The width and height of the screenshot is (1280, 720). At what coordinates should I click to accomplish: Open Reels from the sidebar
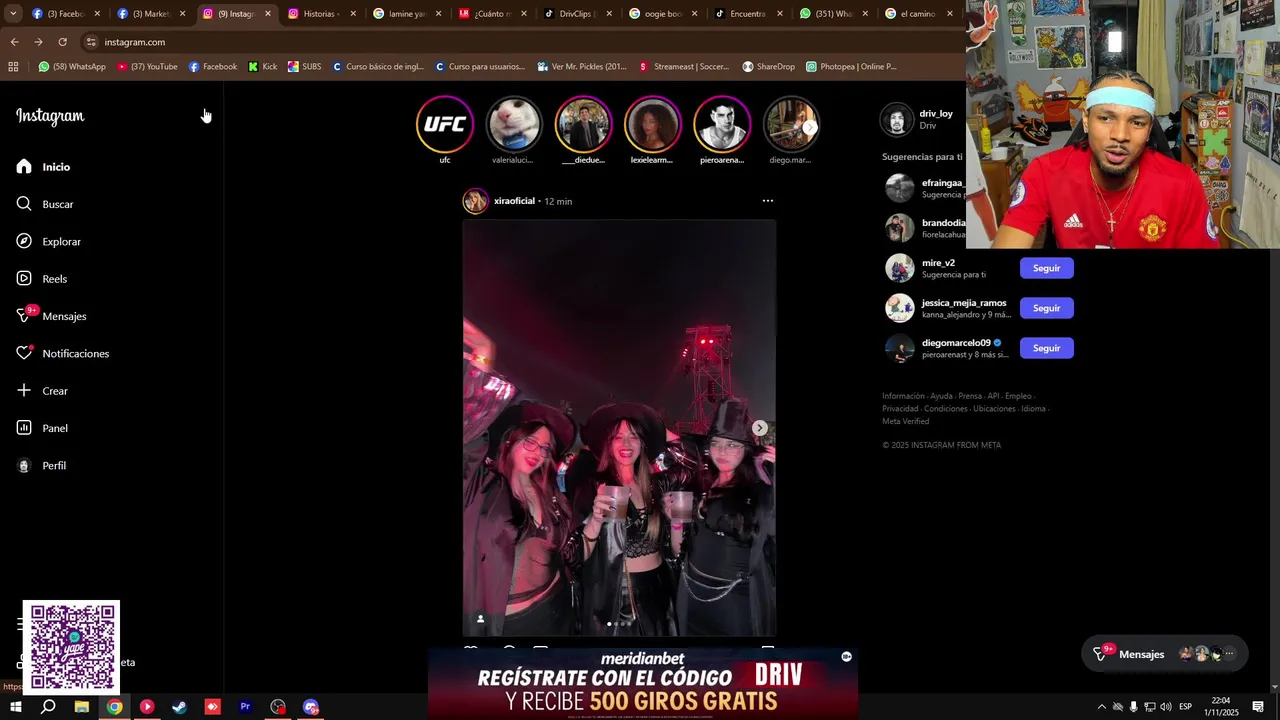point(41,279)
